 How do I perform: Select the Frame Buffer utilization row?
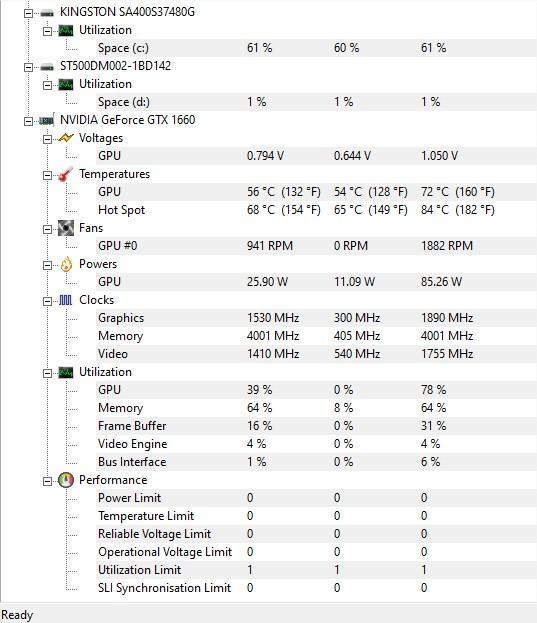click(x=316, y=426)
